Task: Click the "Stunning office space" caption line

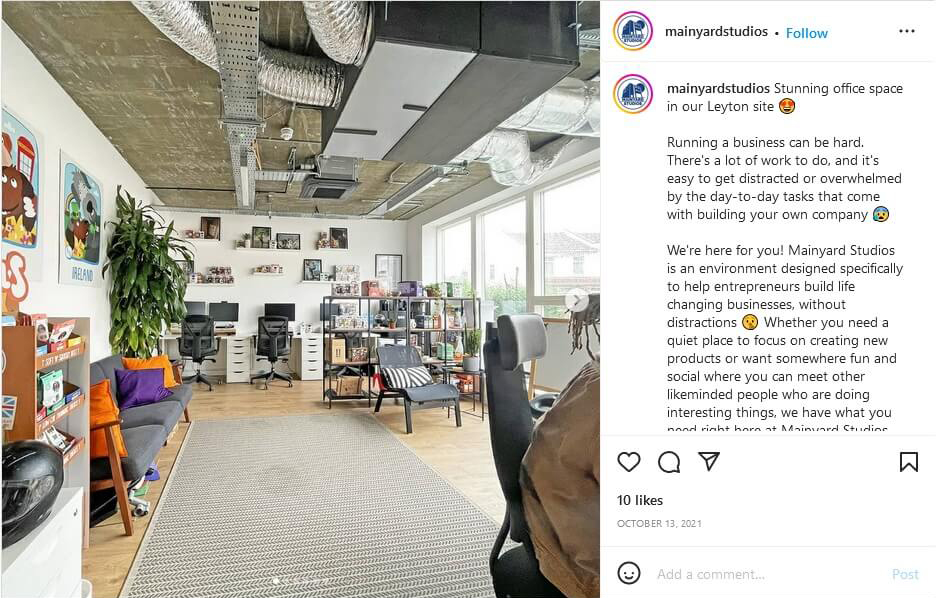Action: tap(838, 88)
